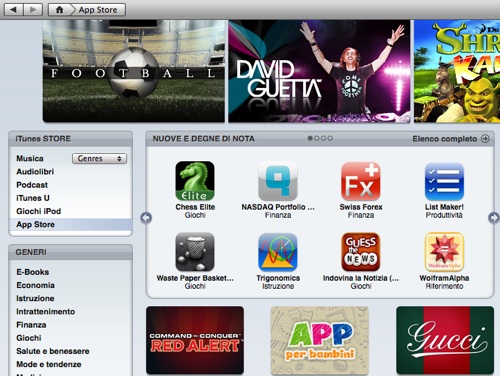Open the WolframAlpha app icon
This screenshot has width=500, height=376.
444,252
